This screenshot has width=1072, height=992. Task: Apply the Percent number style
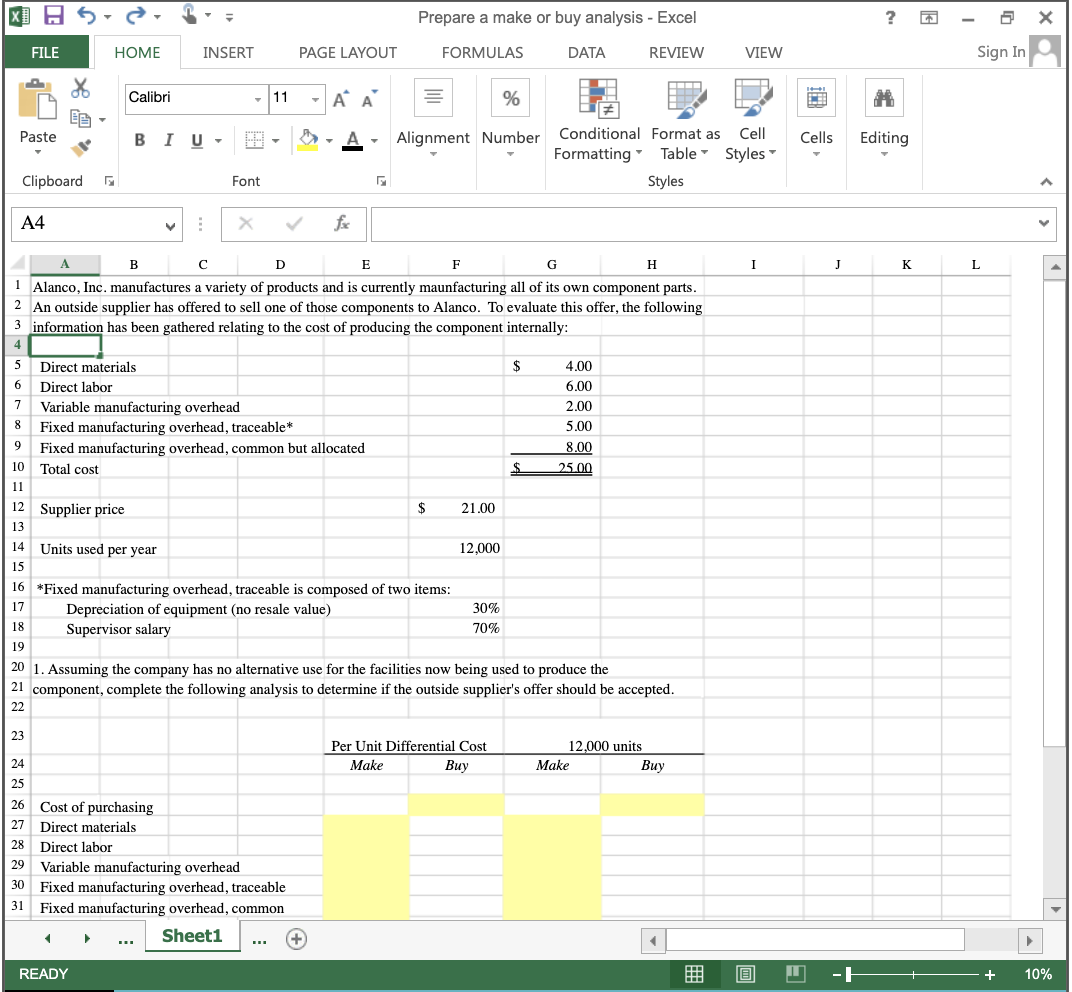click(x=510, y=97)
